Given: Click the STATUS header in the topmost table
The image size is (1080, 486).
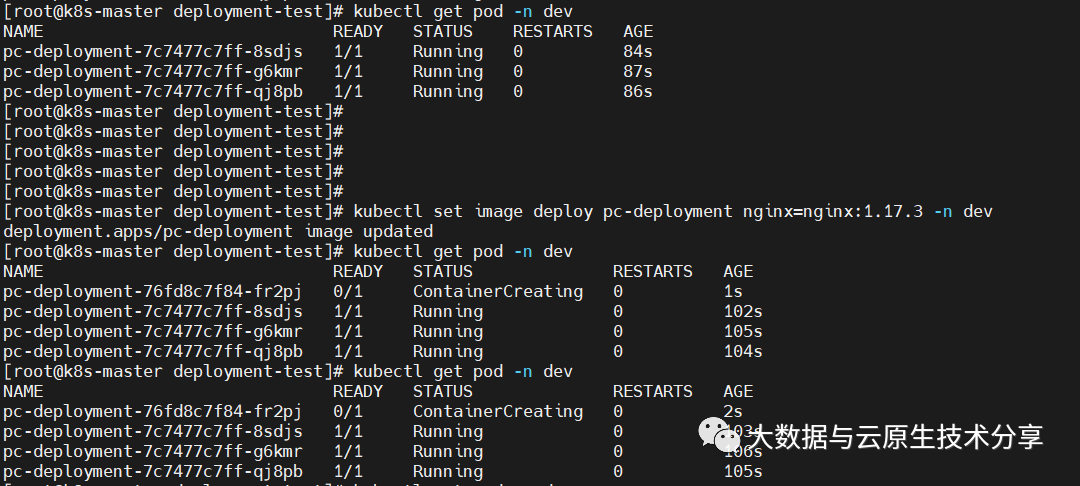Looking at the screenshot, I should click(x=442, y=31).
